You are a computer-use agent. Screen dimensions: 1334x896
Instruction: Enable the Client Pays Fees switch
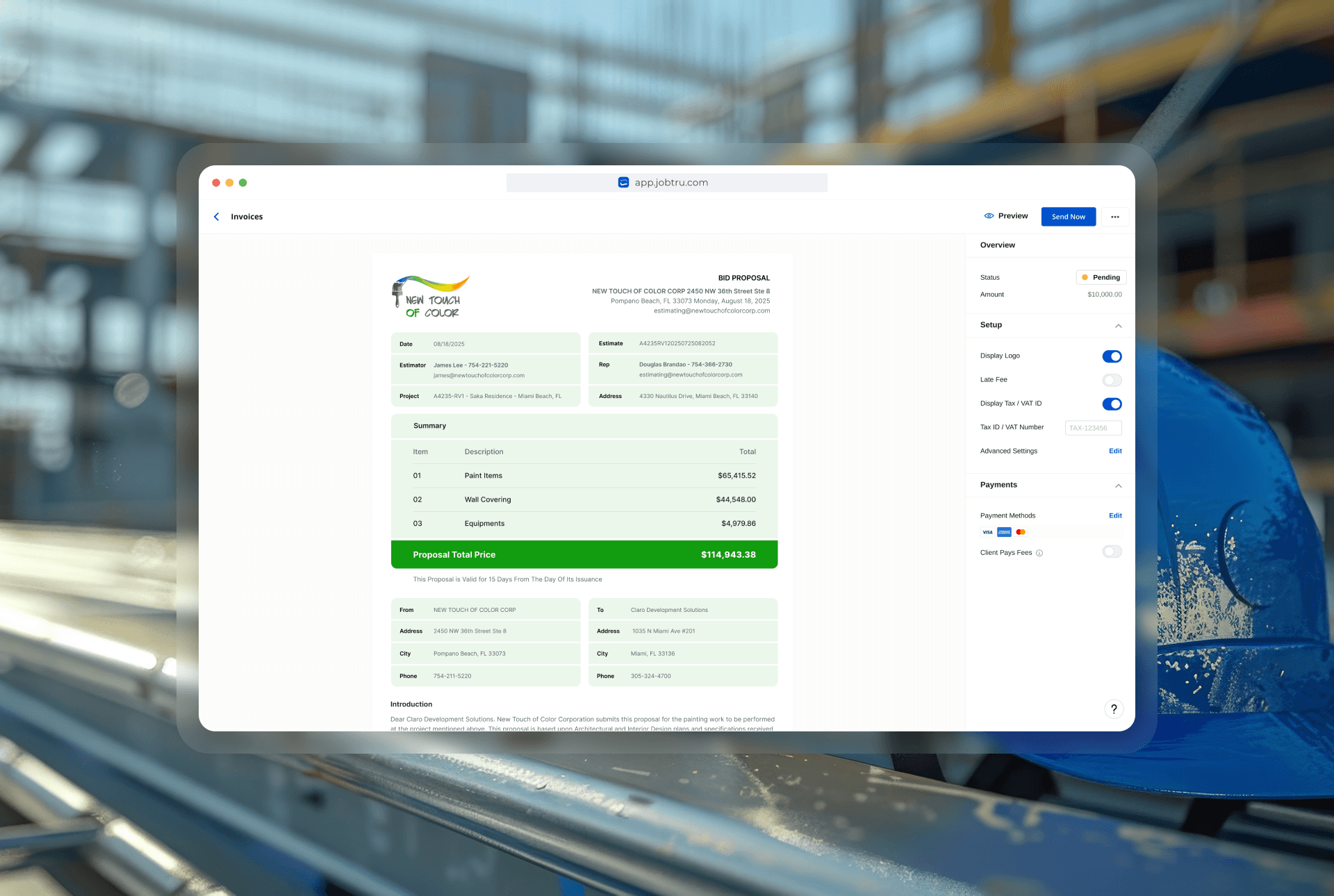pyautogui.click(x=1112, y=552)
